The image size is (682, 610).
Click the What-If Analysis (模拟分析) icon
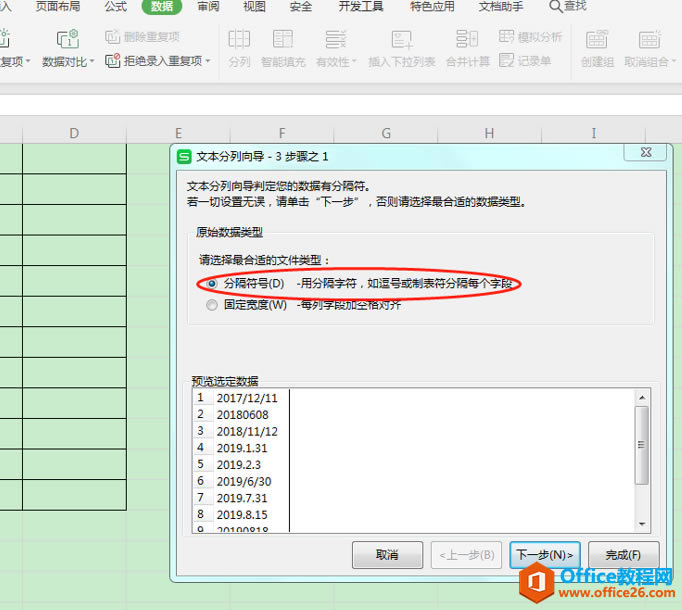click(506, 37)
